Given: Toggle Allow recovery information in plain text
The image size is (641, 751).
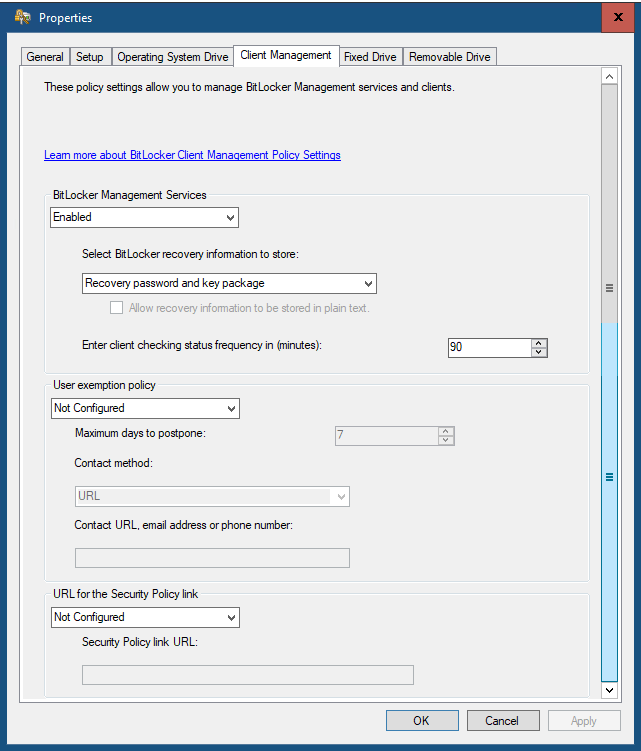Looking at the screenshot, I should coord(116,307).
